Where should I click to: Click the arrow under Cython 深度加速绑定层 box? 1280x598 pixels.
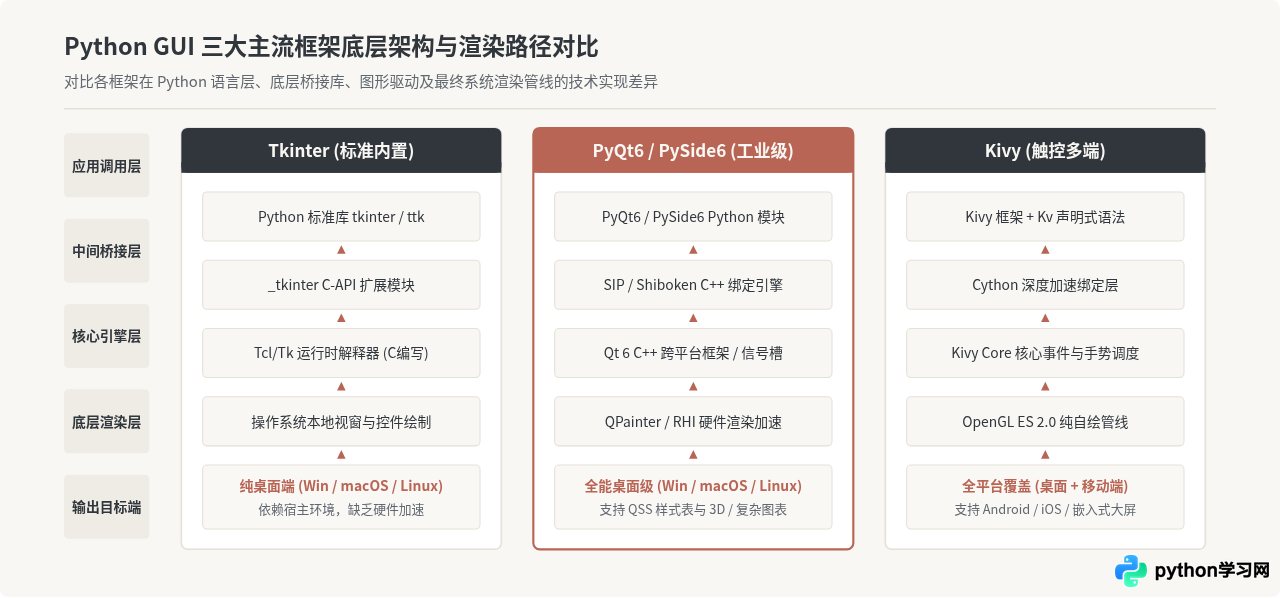pyautogui.click(x=1045, y=318)
